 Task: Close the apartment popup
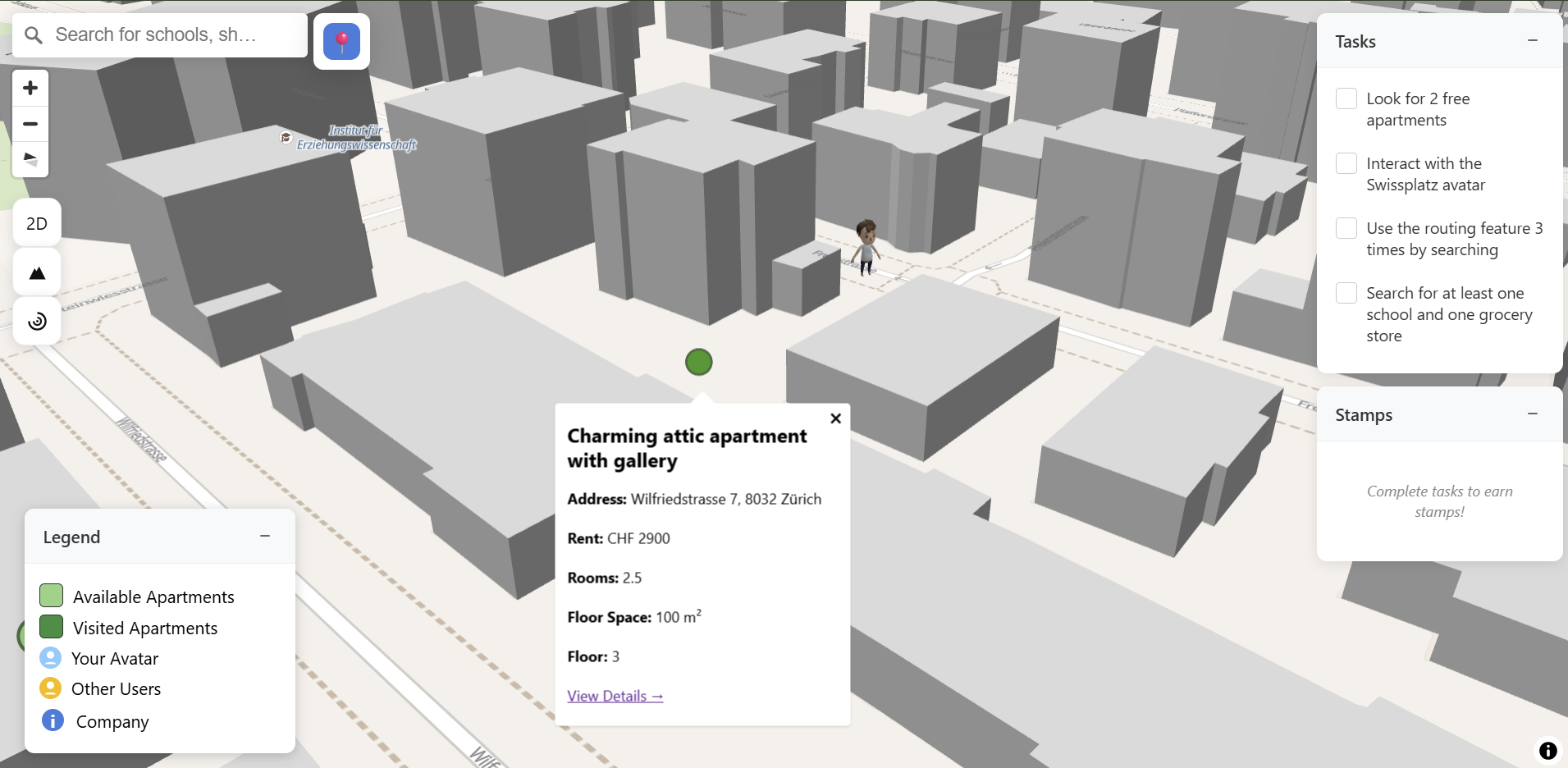click(x=835, y=418)
